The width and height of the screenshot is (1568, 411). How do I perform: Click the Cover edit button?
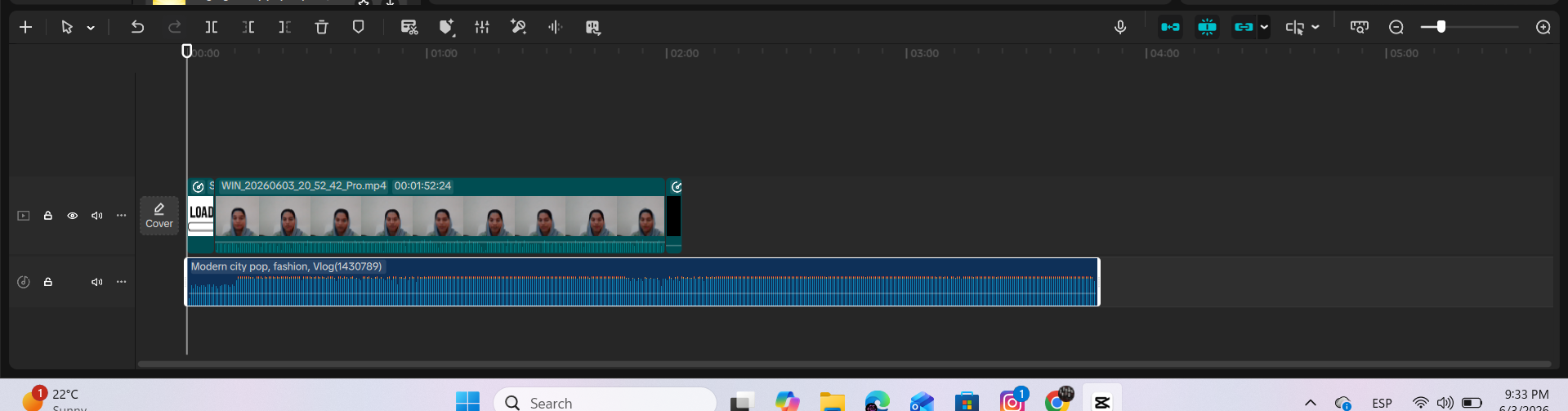tap(159, 216)
